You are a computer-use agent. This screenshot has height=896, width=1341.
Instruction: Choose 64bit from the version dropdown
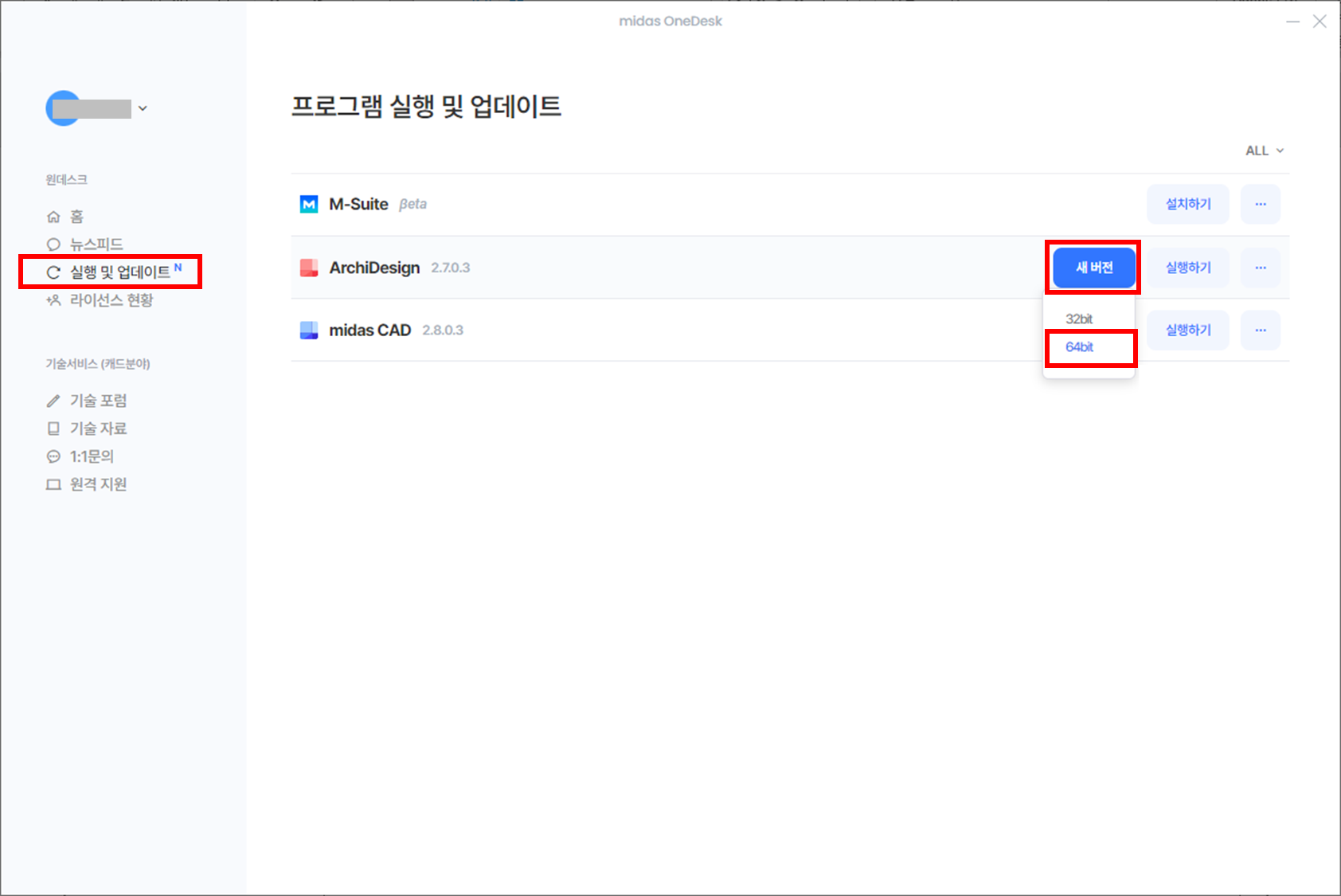tap(1079, 347)
